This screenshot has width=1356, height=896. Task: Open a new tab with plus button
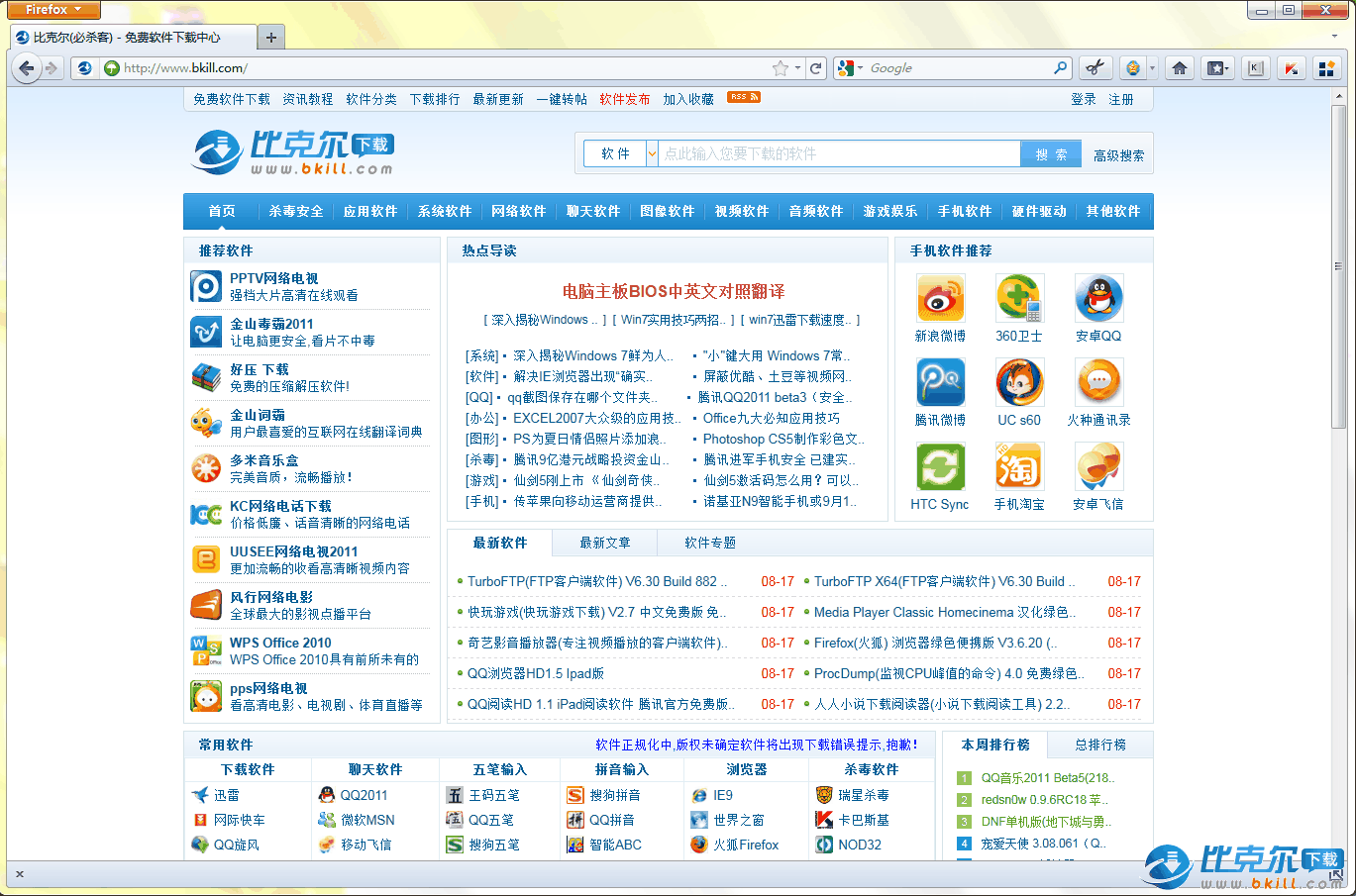270,37
